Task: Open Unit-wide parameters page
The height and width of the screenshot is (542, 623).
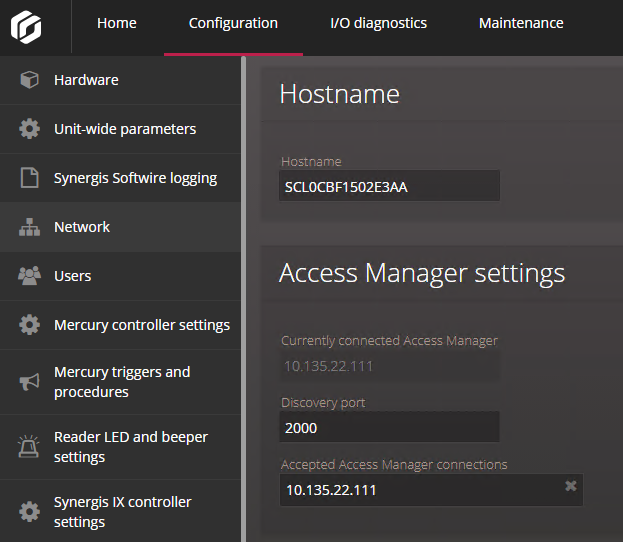Action: pyautogui.click(x=120, y=129)
